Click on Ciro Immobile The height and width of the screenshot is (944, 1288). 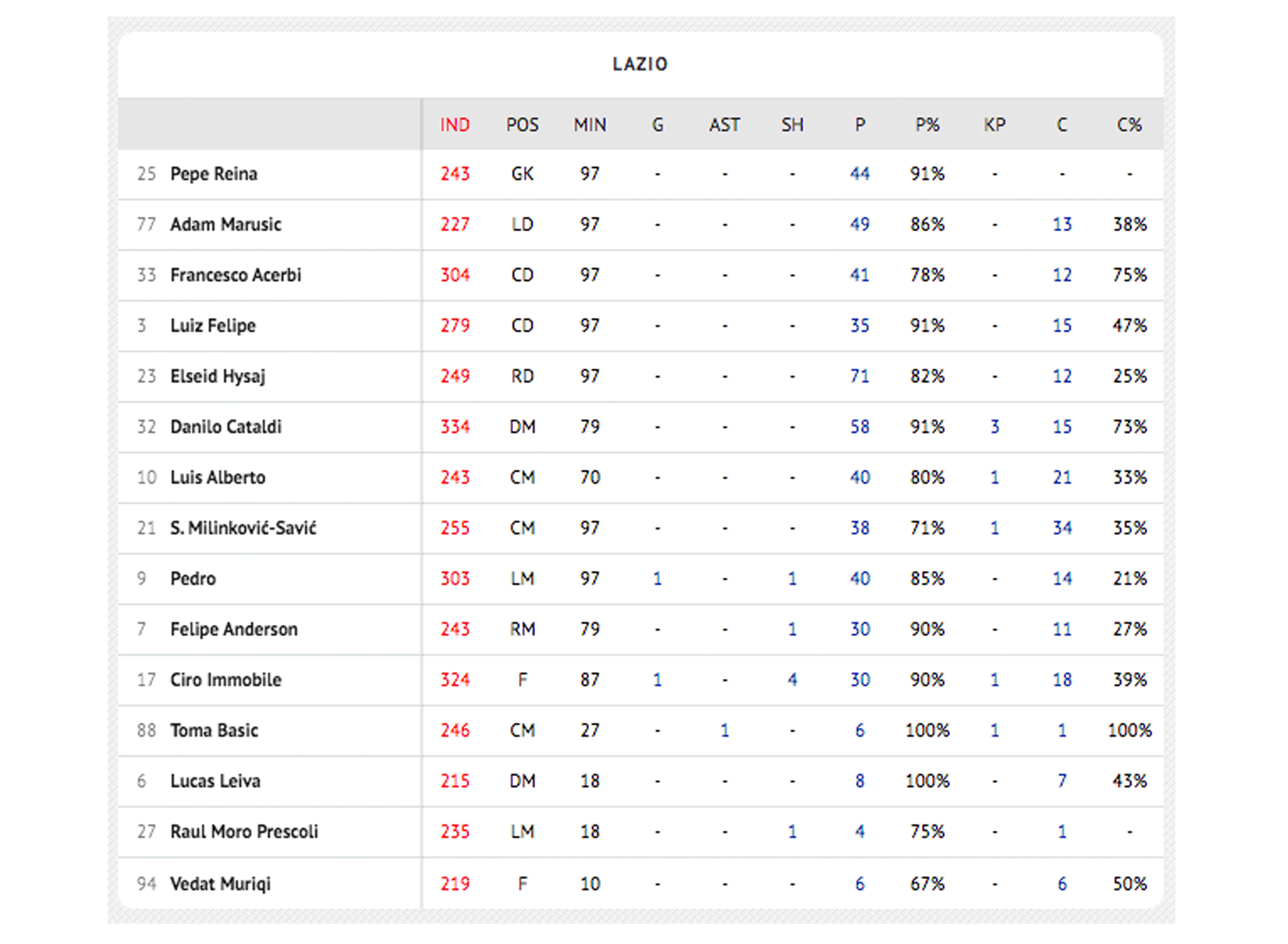click(226, 680)
